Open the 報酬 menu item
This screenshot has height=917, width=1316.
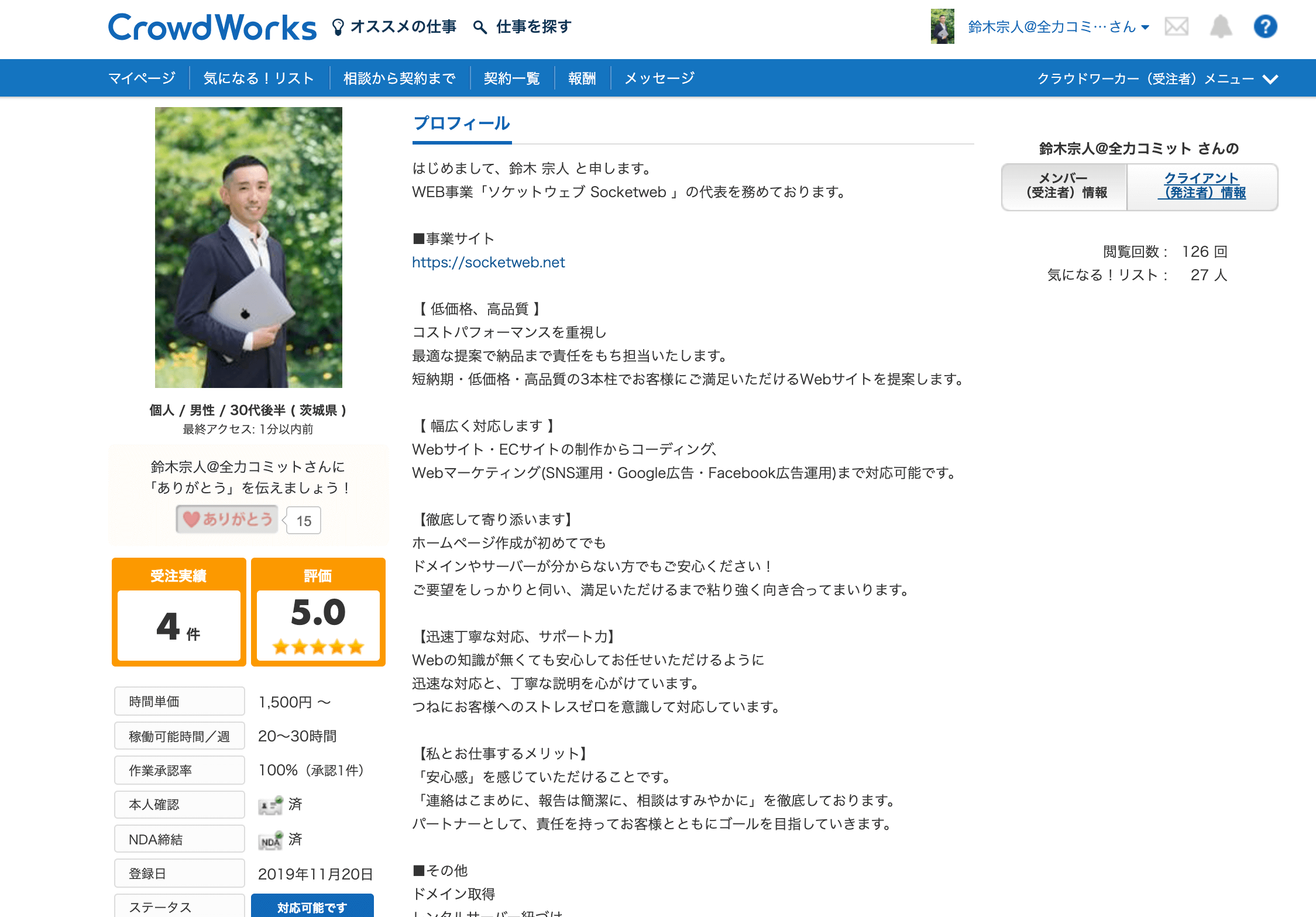(582, 78)
